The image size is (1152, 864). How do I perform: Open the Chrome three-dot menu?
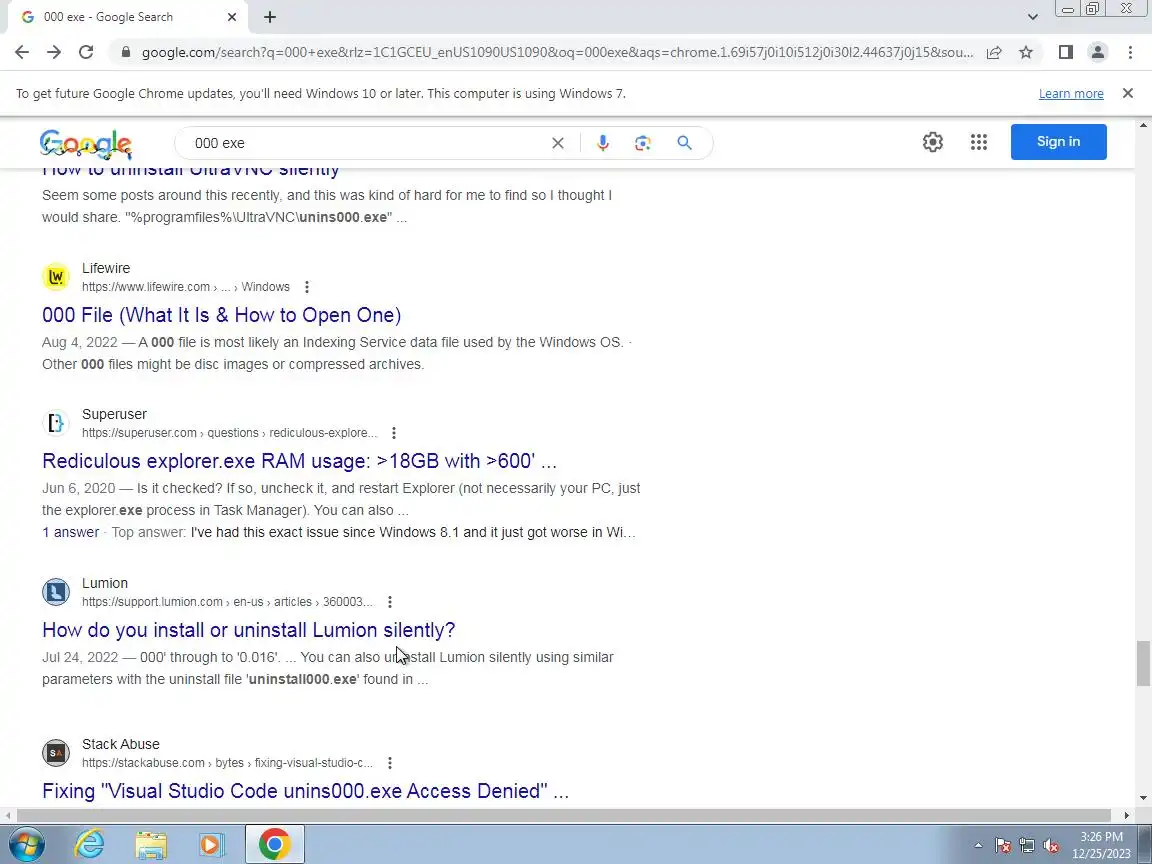(x=1130, y=52)
